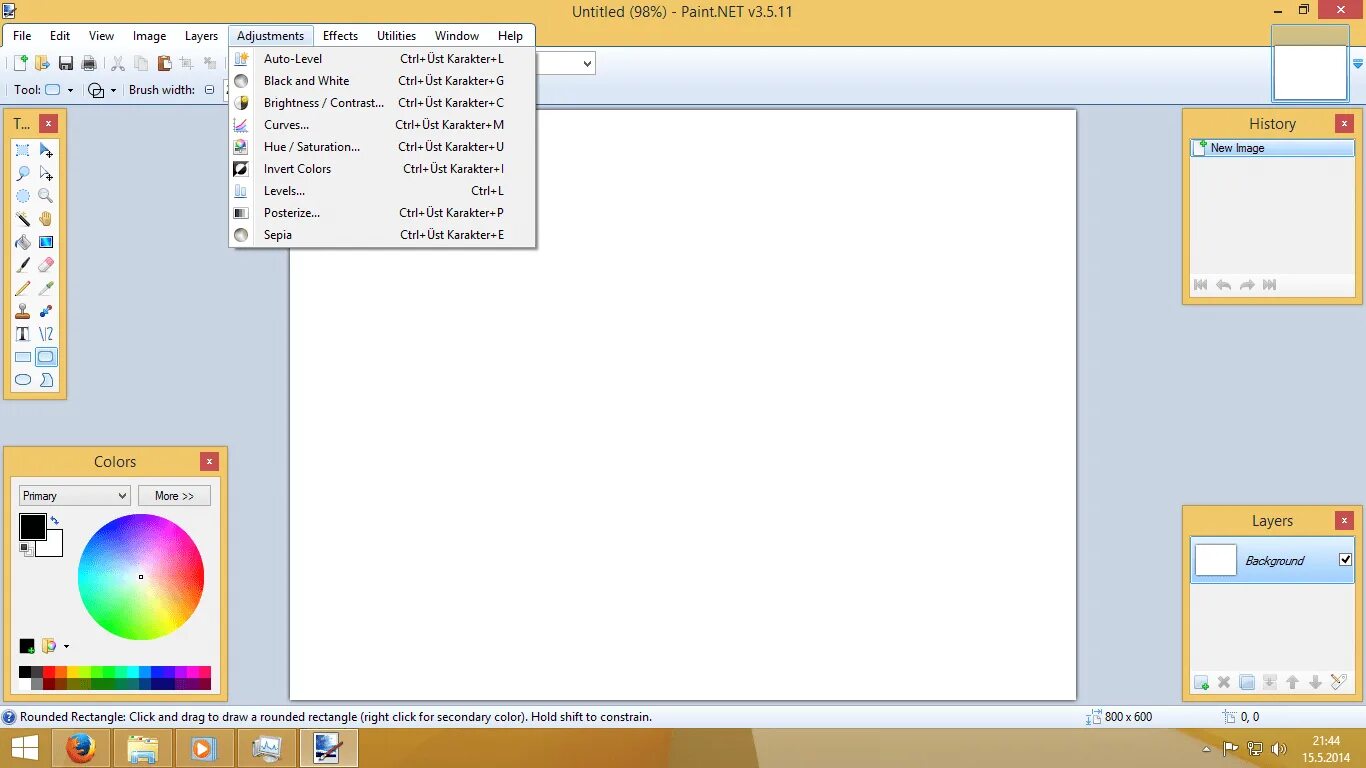
Task: Click the secondary white color swatch
Action: 51,545
